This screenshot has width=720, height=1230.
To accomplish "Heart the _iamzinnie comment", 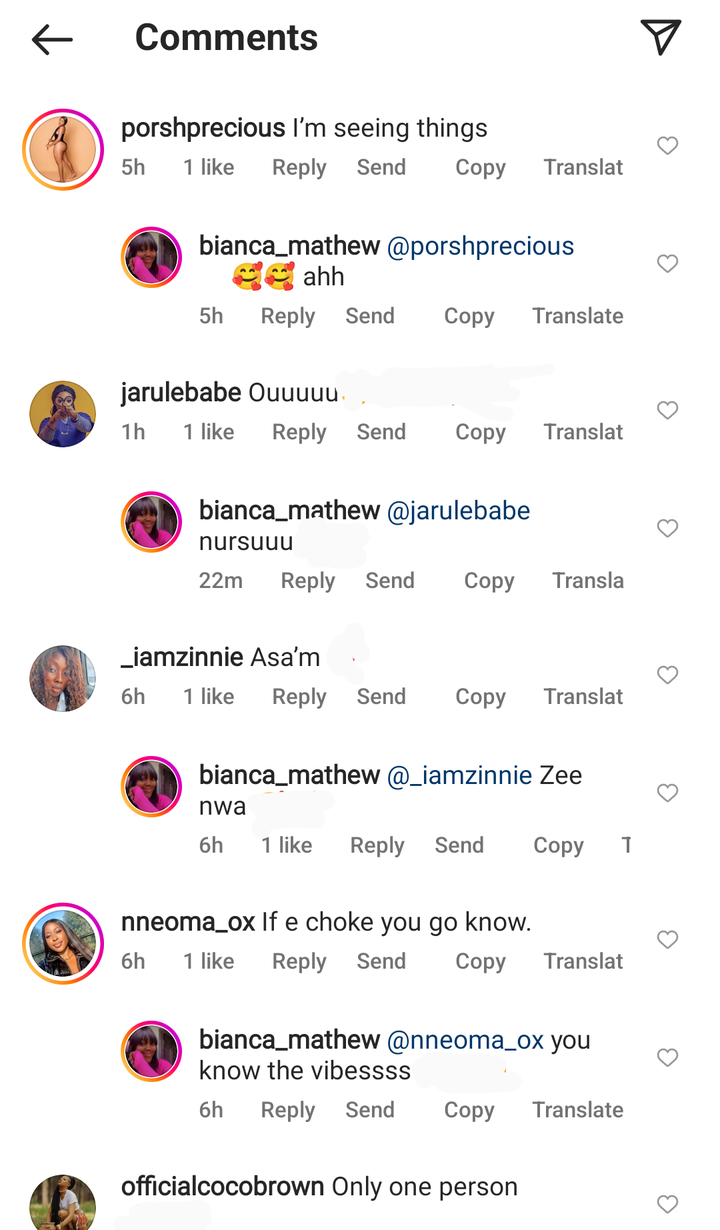I will coord(667,675).
